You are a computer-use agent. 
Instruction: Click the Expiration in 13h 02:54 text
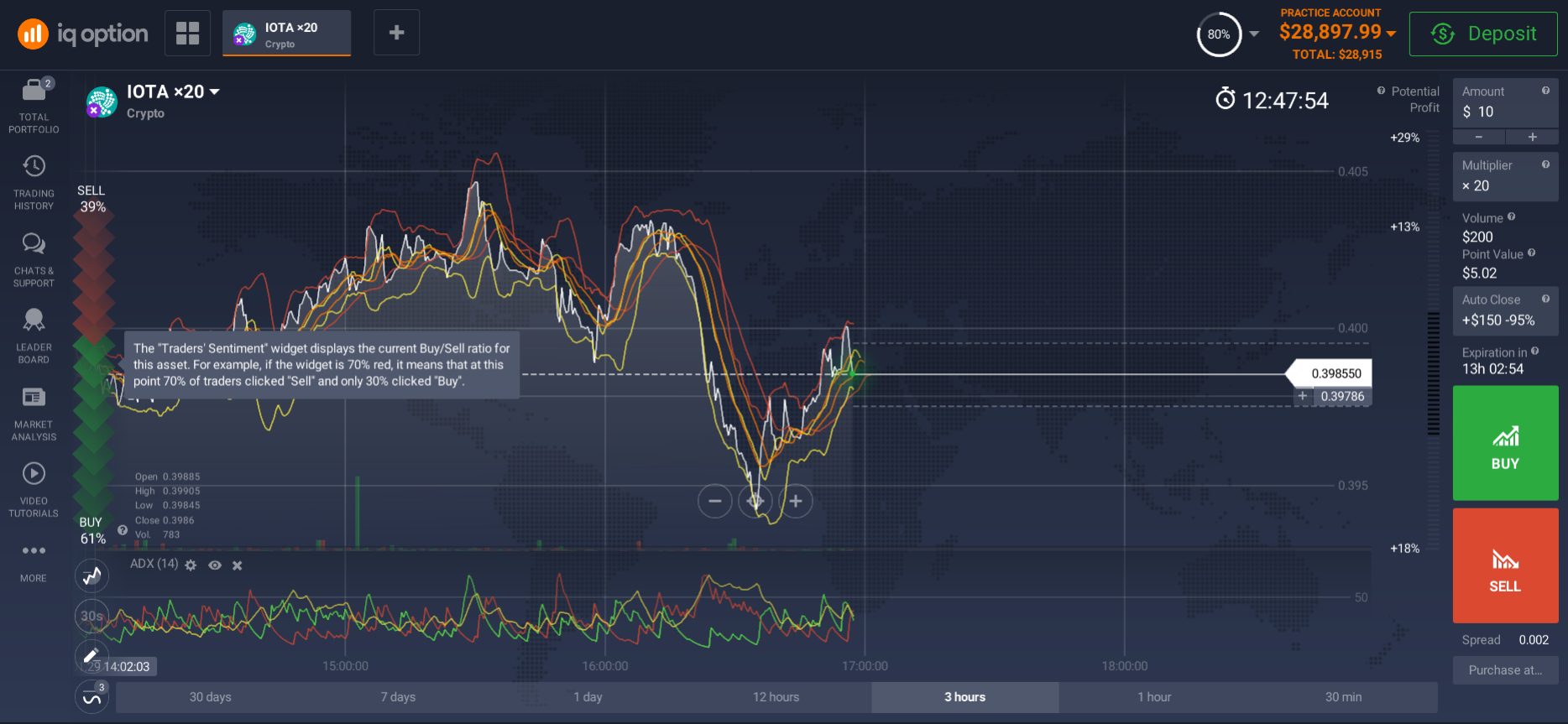pyautogui.click(x=1500, y=361)
